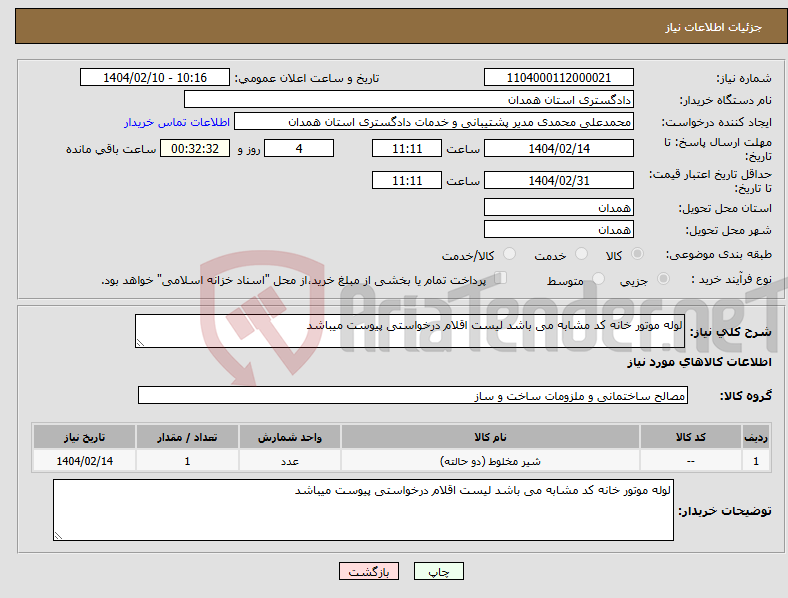Click the announcement date field 1404/02/10 - 10:16
788x598 pixels.
(155, 77)
